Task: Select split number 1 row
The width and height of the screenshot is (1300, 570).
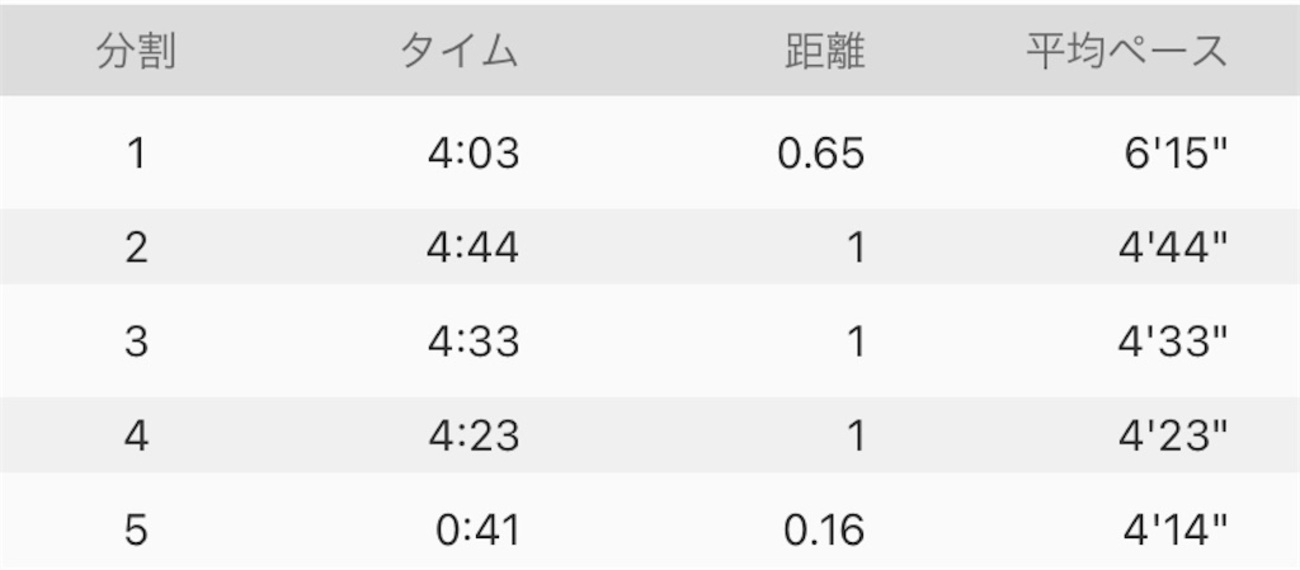Action: coord(136,155)
